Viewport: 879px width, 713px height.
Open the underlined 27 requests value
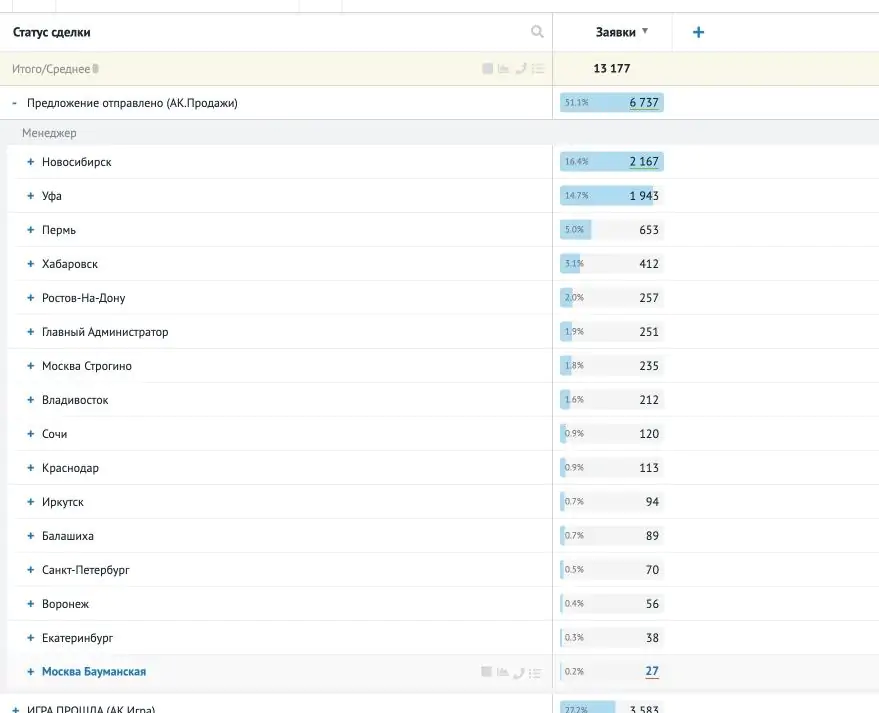652,672
